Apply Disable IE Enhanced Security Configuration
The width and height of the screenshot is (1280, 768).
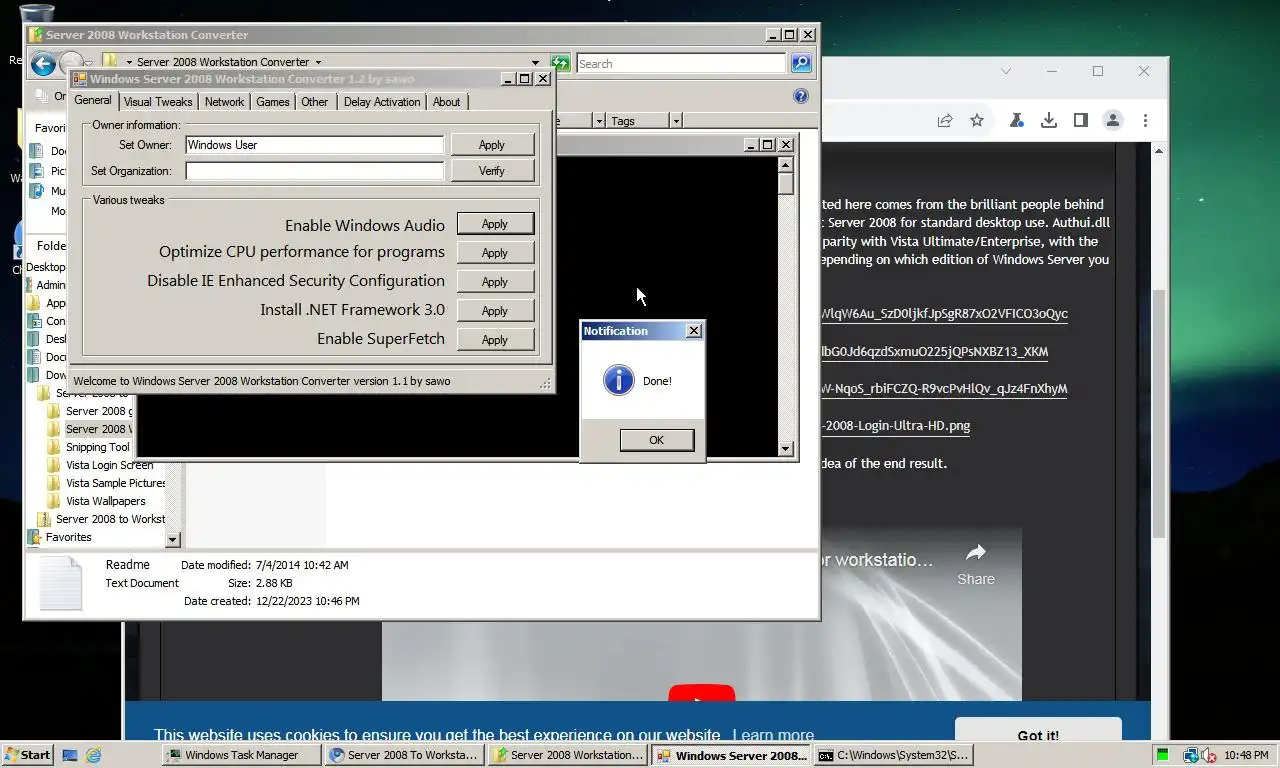tap(495, 282)
